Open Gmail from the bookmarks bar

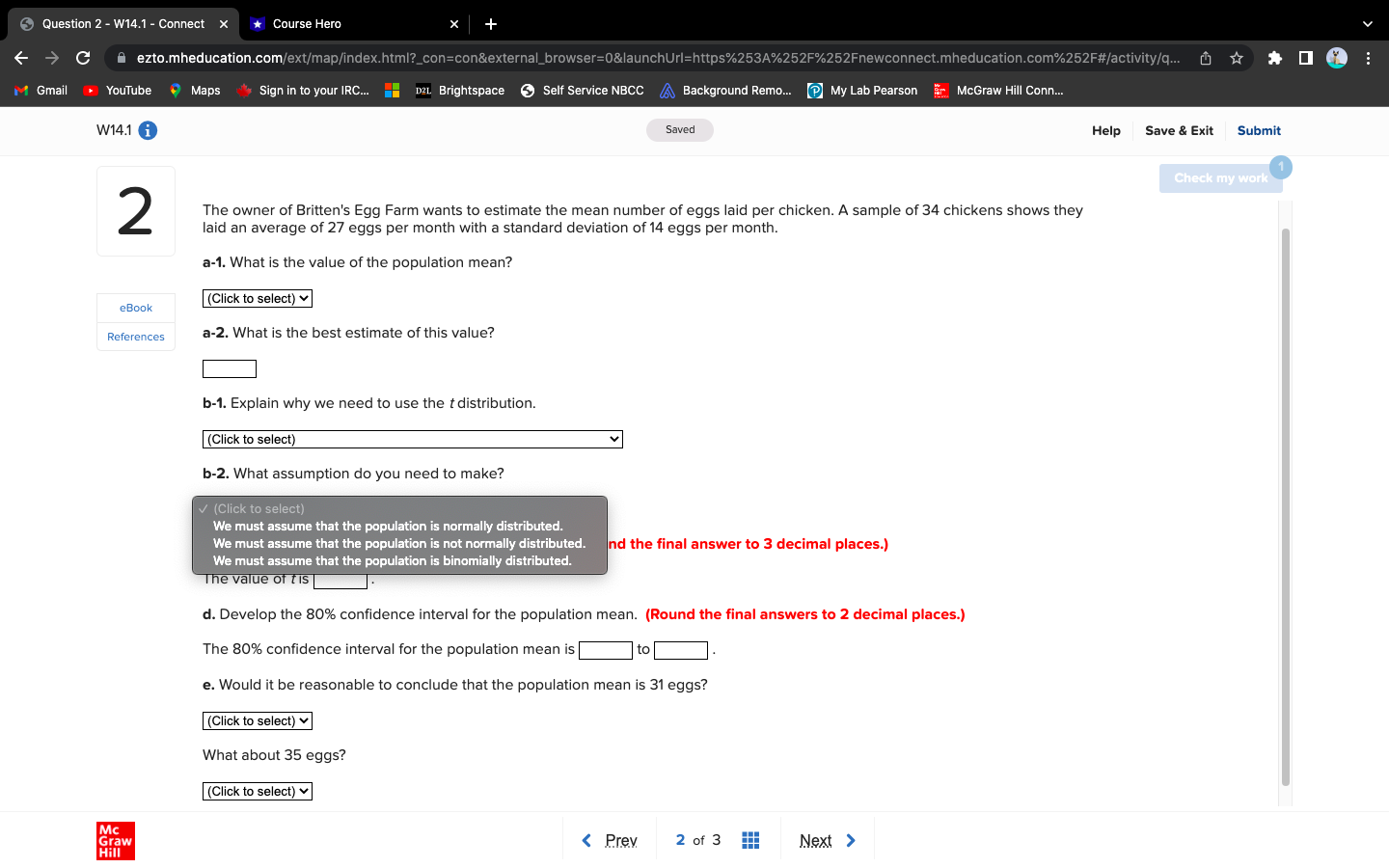tap(39, 91)
